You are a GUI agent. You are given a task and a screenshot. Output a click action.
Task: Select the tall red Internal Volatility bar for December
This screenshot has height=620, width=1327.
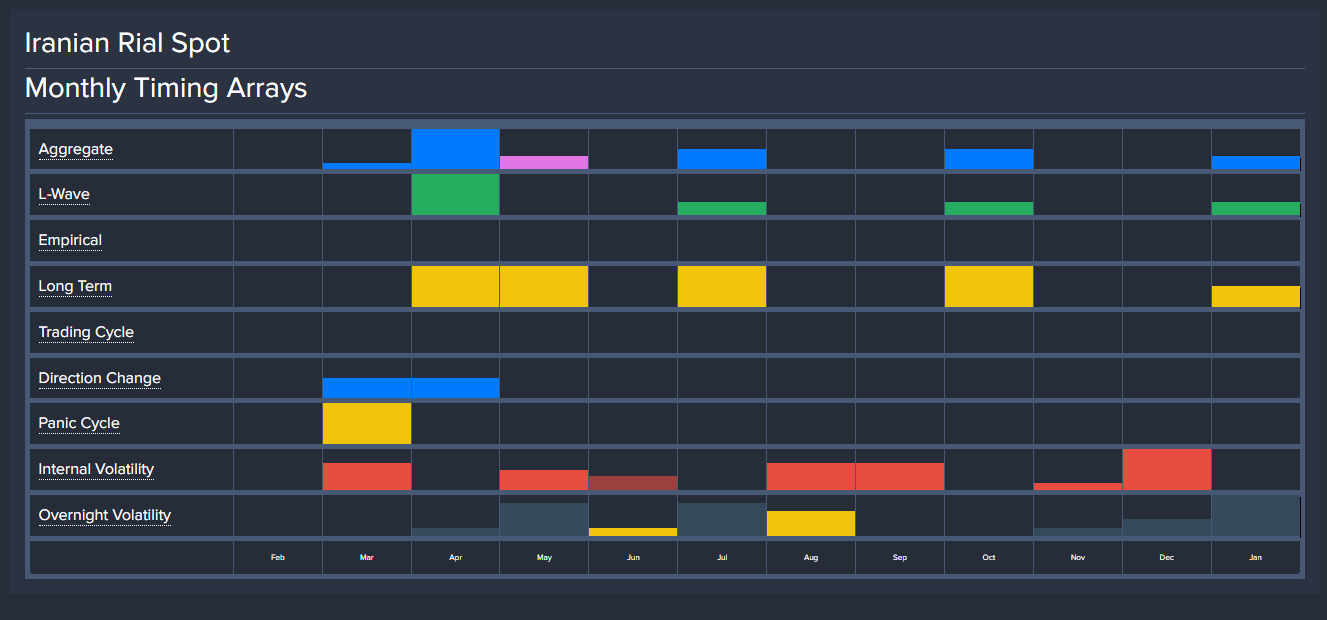click(1167, 470)
